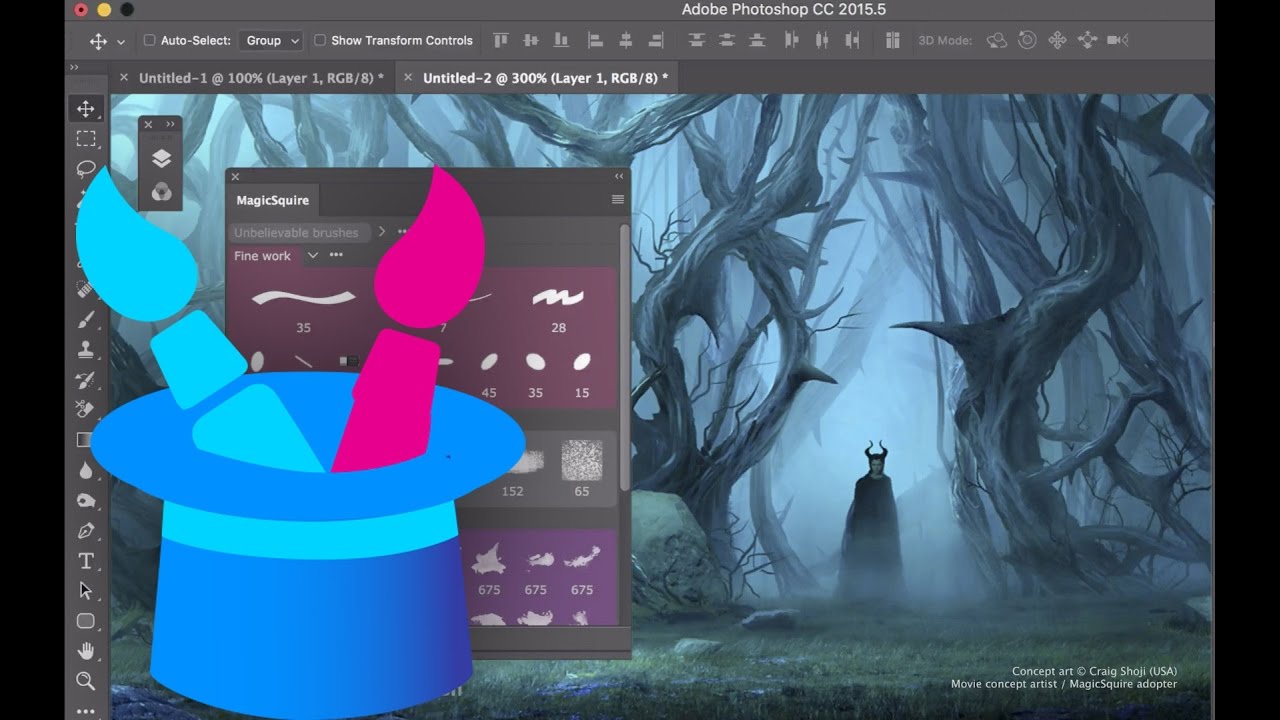This screenshot has height=720, width=1280.
Task: Select the Zoom magnifier tool
Action: point(86,681)
